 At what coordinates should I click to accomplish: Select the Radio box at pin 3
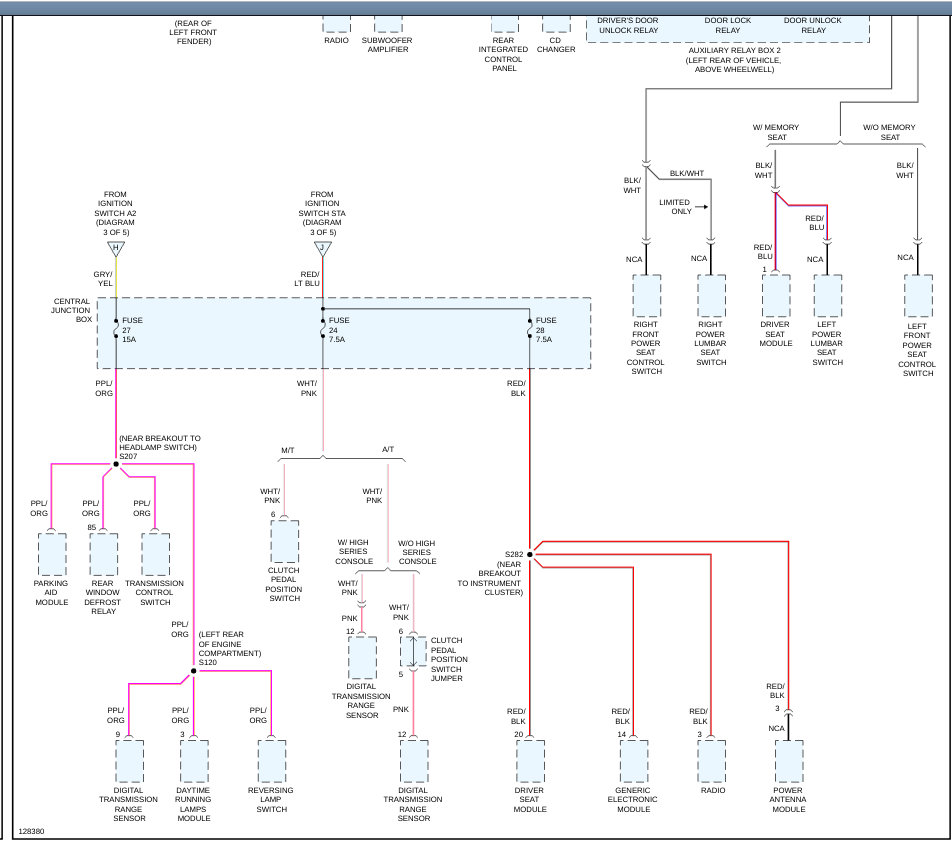tap(712, 761)
